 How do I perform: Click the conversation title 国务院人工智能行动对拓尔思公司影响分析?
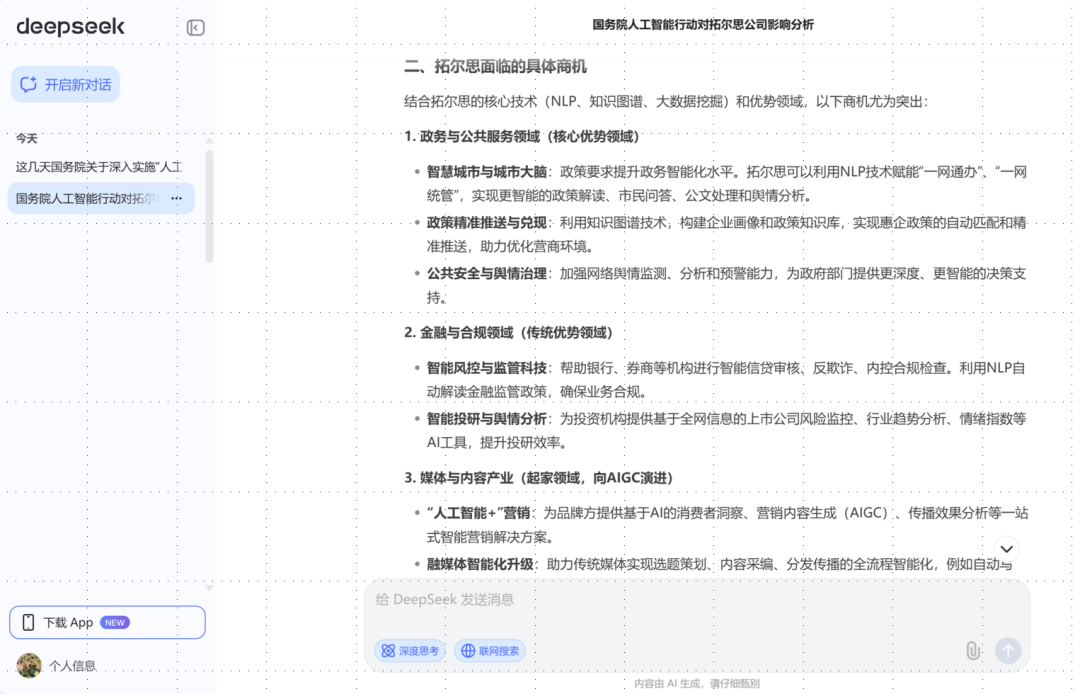click(703, 25)
